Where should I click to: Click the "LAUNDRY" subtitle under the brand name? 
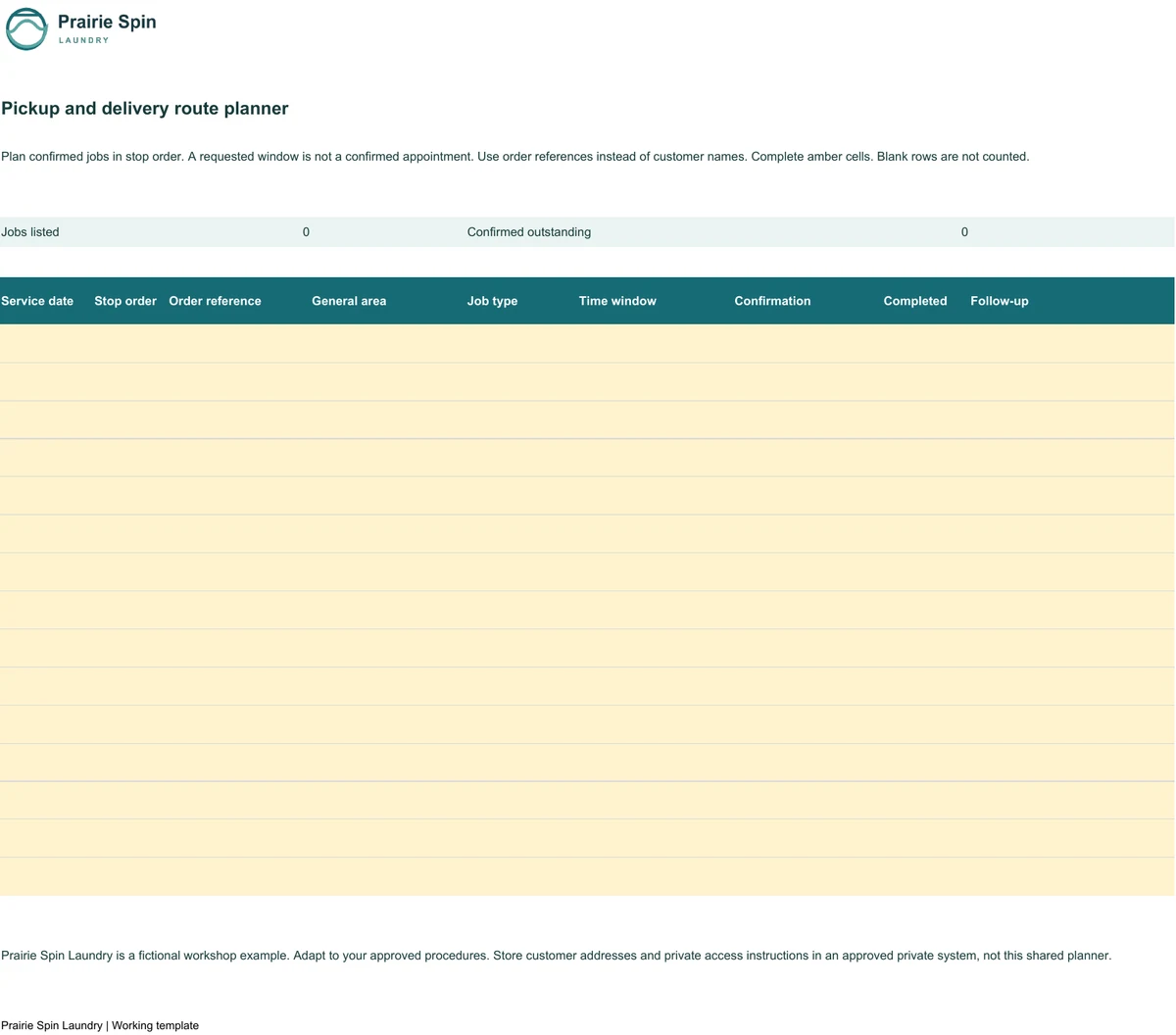(84, 40)
